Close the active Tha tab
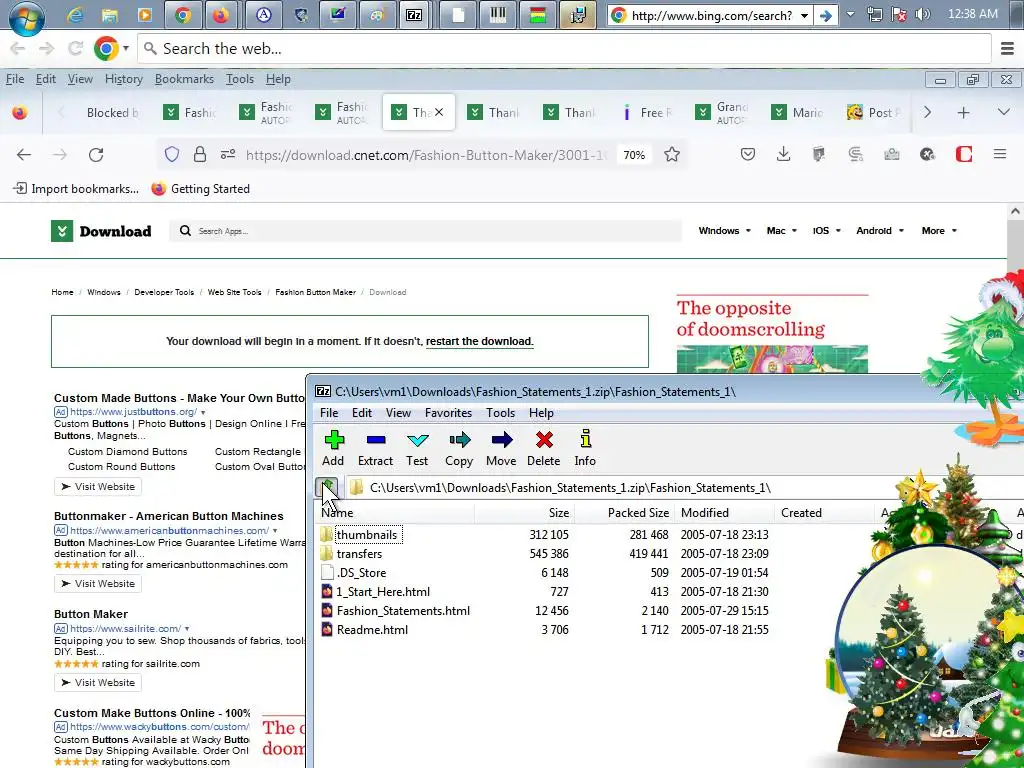Viewport: 1024px width, 768px height. coord(439,112)
